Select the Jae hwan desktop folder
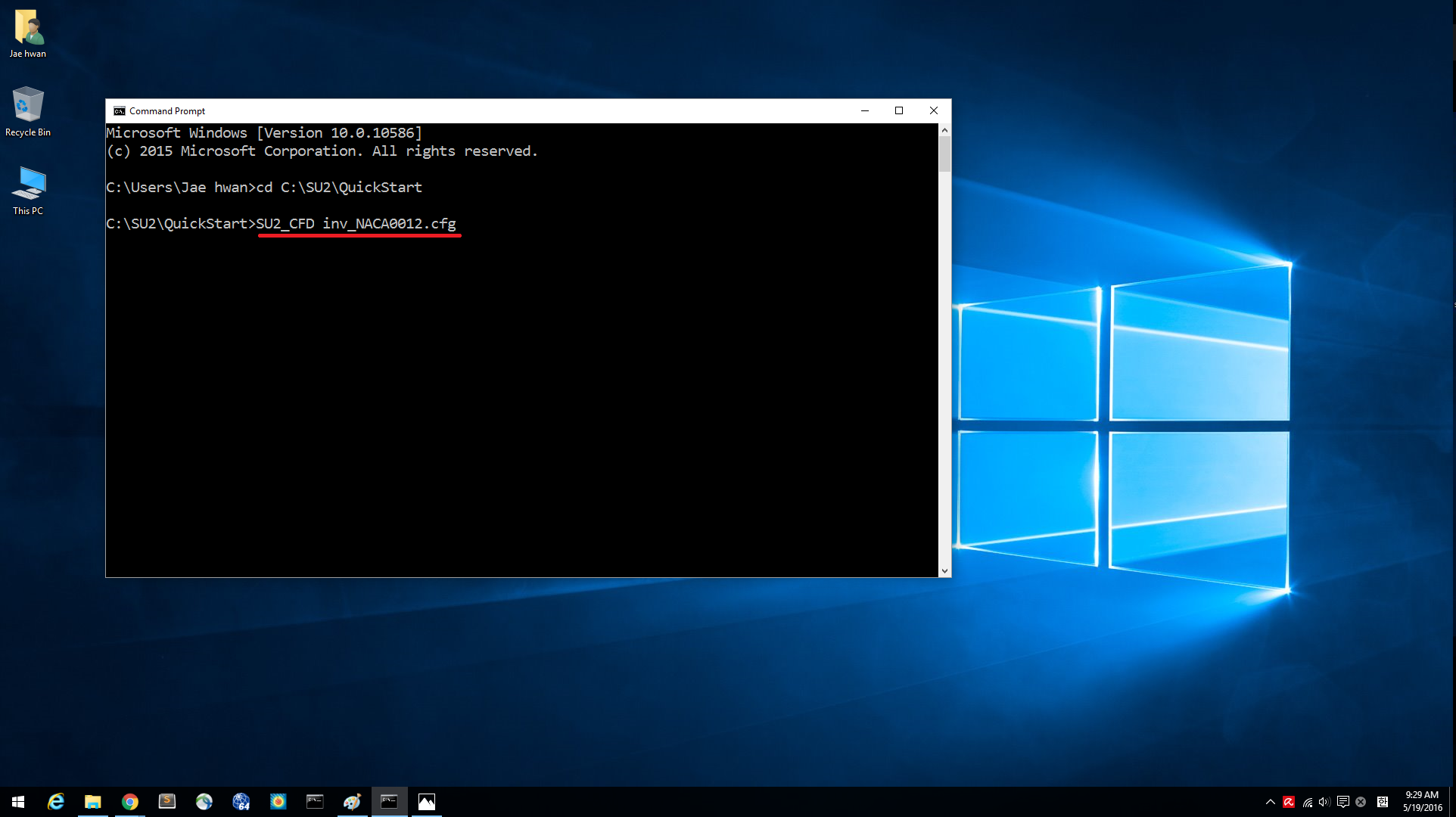This screenshot has width=1456, height=817. 28,34
